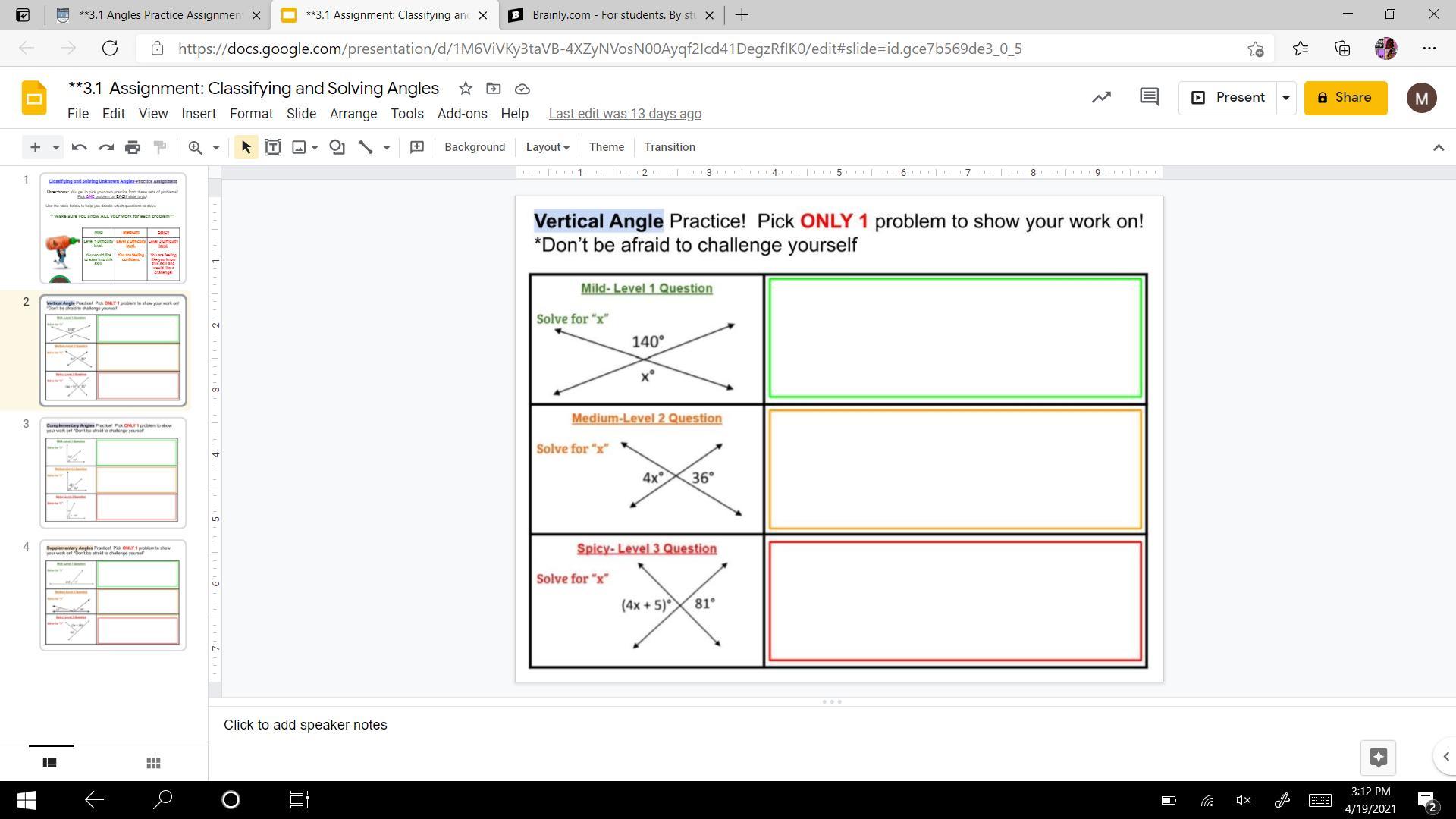
Task: Hide the menus with the up chevron
Action: [x=1438, y=147]
